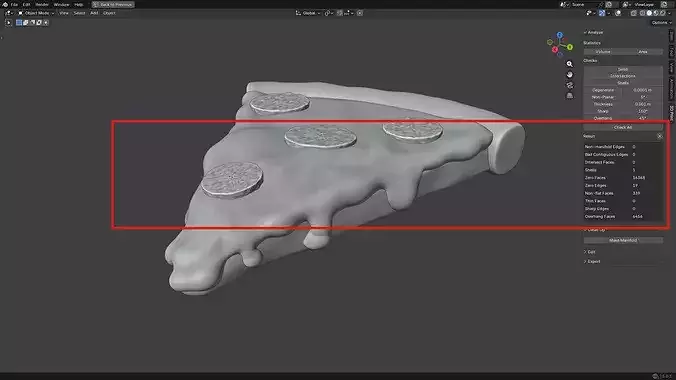Toggle camera view icon
This screenshot has width=676, height=380.
click(570, 85)
